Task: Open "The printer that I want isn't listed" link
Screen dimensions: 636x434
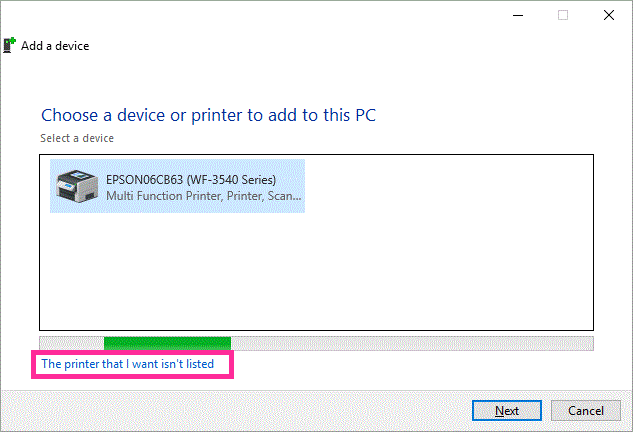Action: pos(127,364)
